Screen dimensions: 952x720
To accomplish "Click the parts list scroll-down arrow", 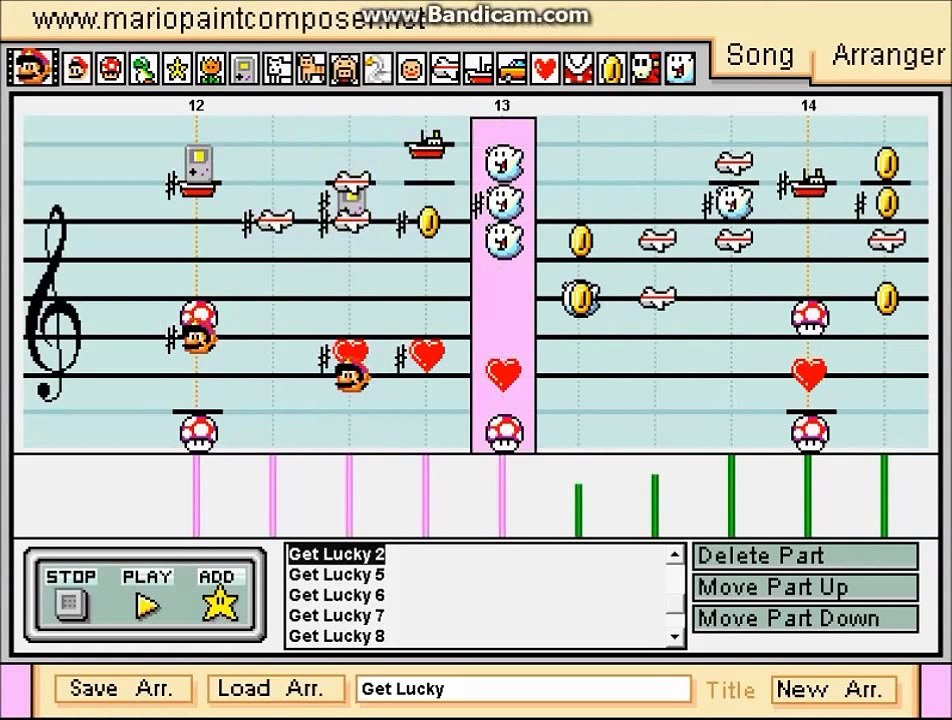I will pyautogui.click(x=675, y=637).
